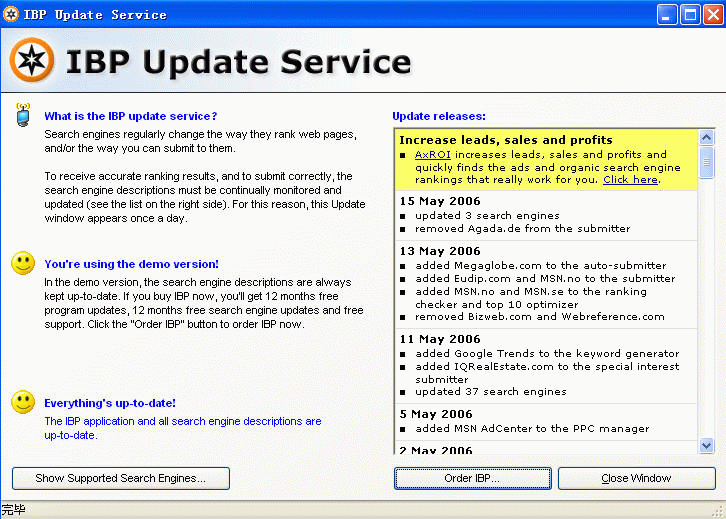Minimize the IBP Update Service window
The width and height of the screenshot is (726, 519).
(x=667, y=15)
